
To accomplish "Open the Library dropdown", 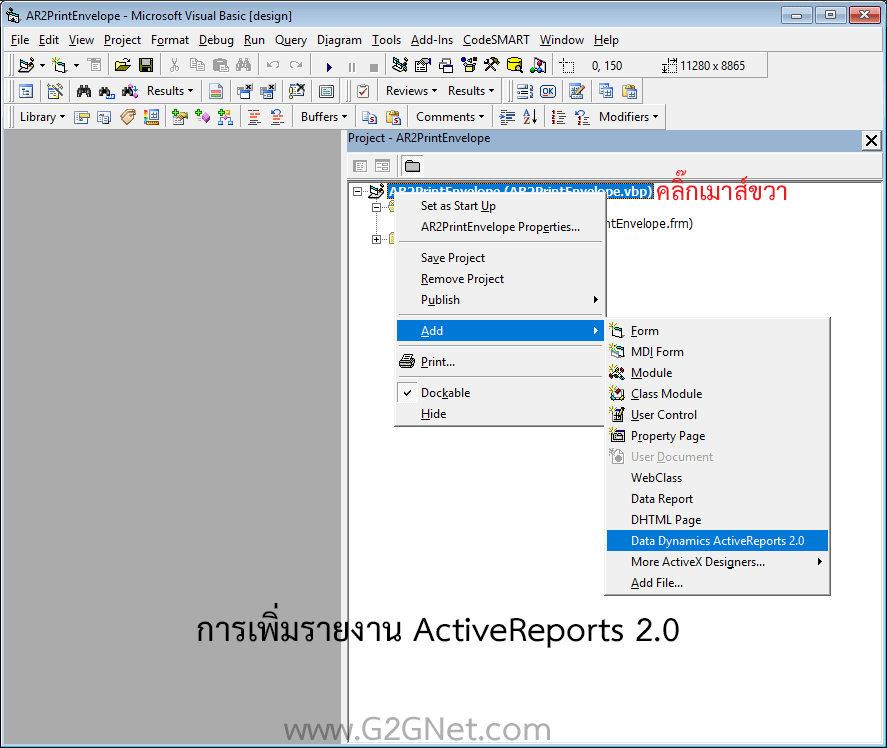I will click(42, 117).
